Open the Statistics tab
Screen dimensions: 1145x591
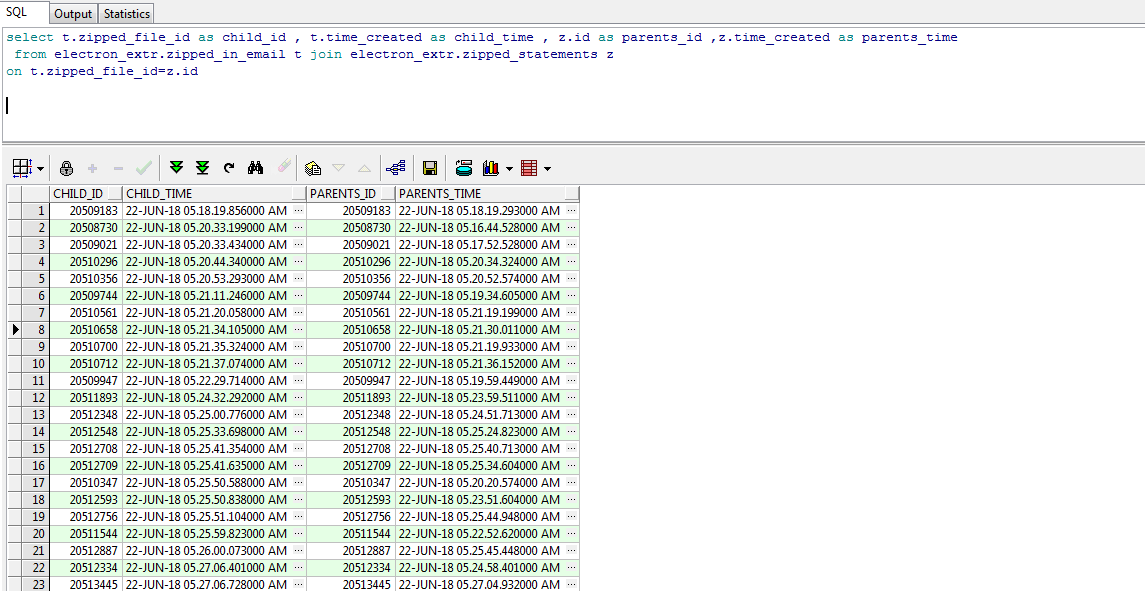pos(127,14)
